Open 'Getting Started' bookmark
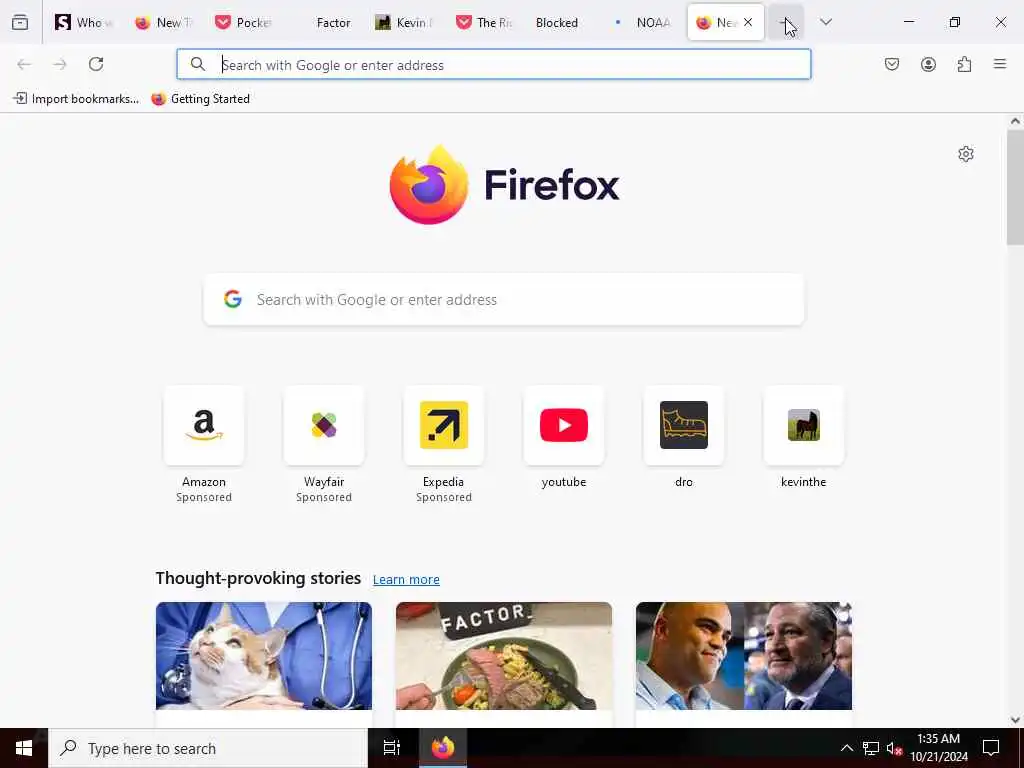 pos(200,99)
